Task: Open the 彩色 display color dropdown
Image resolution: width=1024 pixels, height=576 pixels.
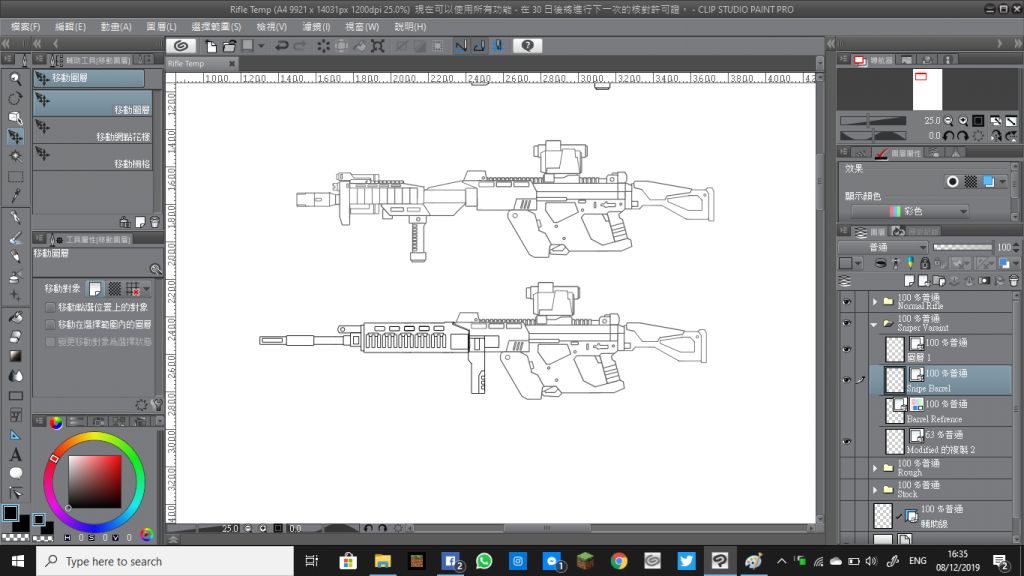Action: (909, 212)
